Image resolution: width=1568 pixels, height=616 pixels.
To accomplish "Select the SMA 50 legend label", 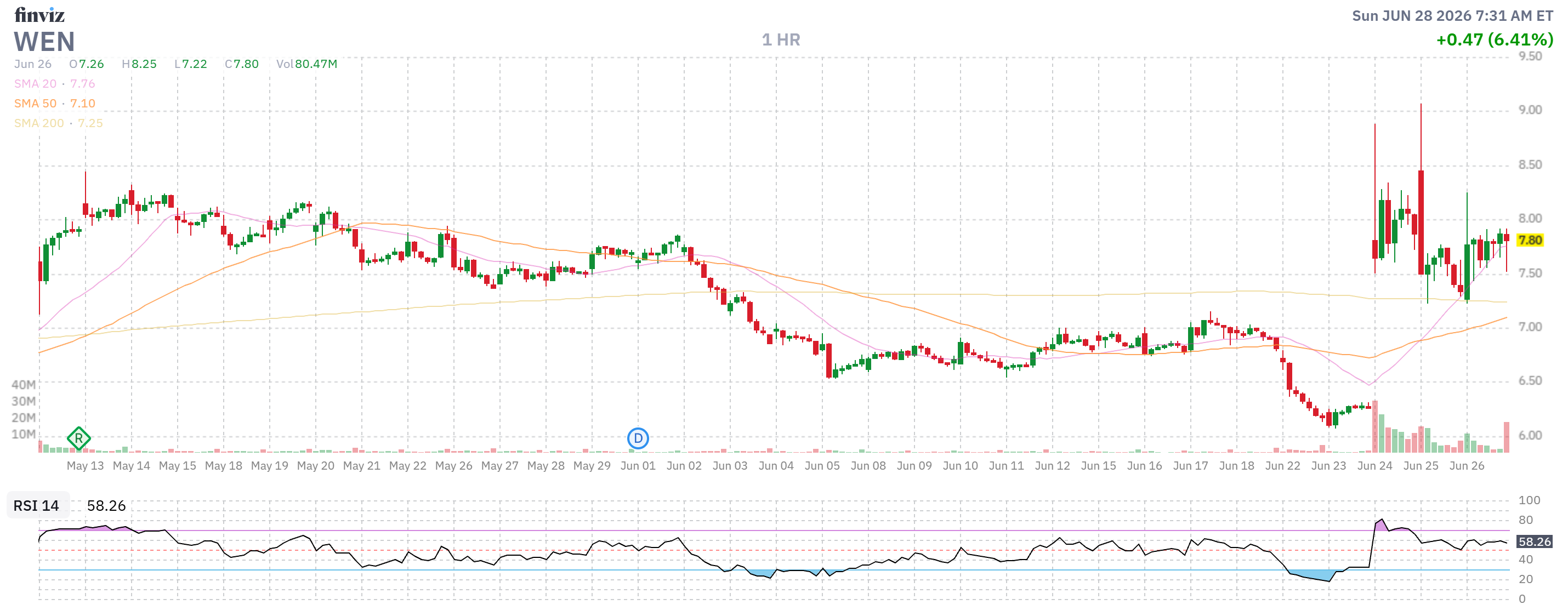I will tap(35, 104).
